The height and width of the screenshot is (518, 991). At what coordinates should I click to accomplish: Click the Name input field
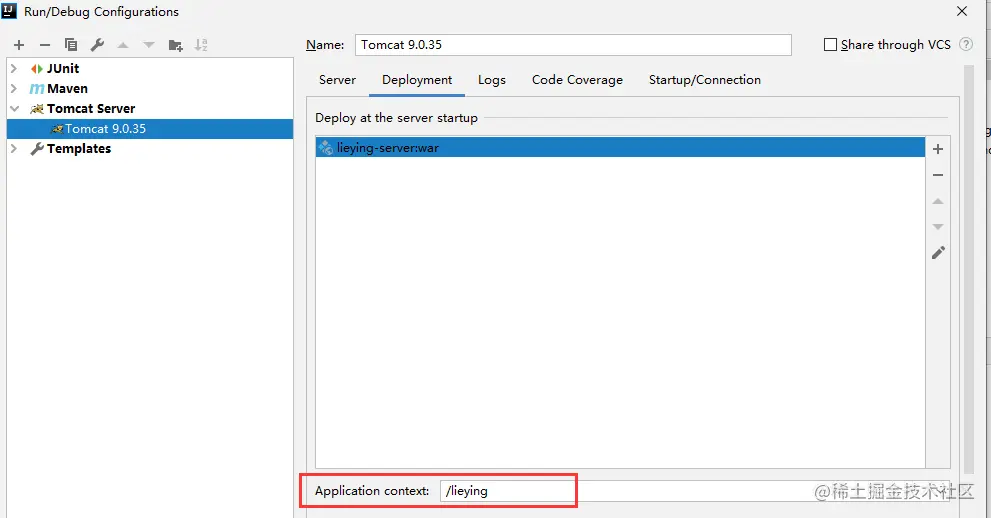coord(573,45)
